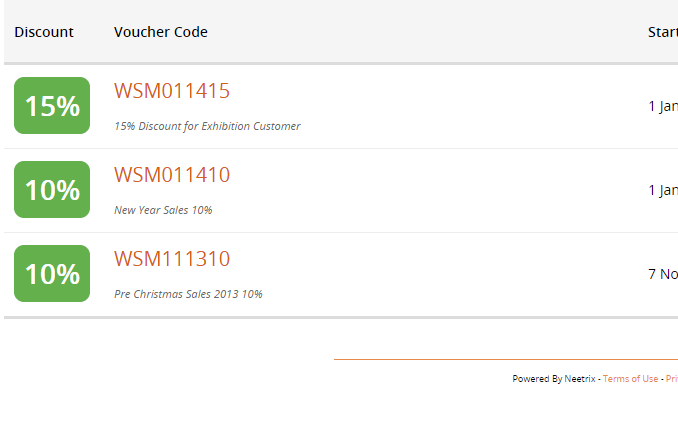
Task: Click the 1 Jan date in second row
Action: pyautogui.click(x=663, y=190)
